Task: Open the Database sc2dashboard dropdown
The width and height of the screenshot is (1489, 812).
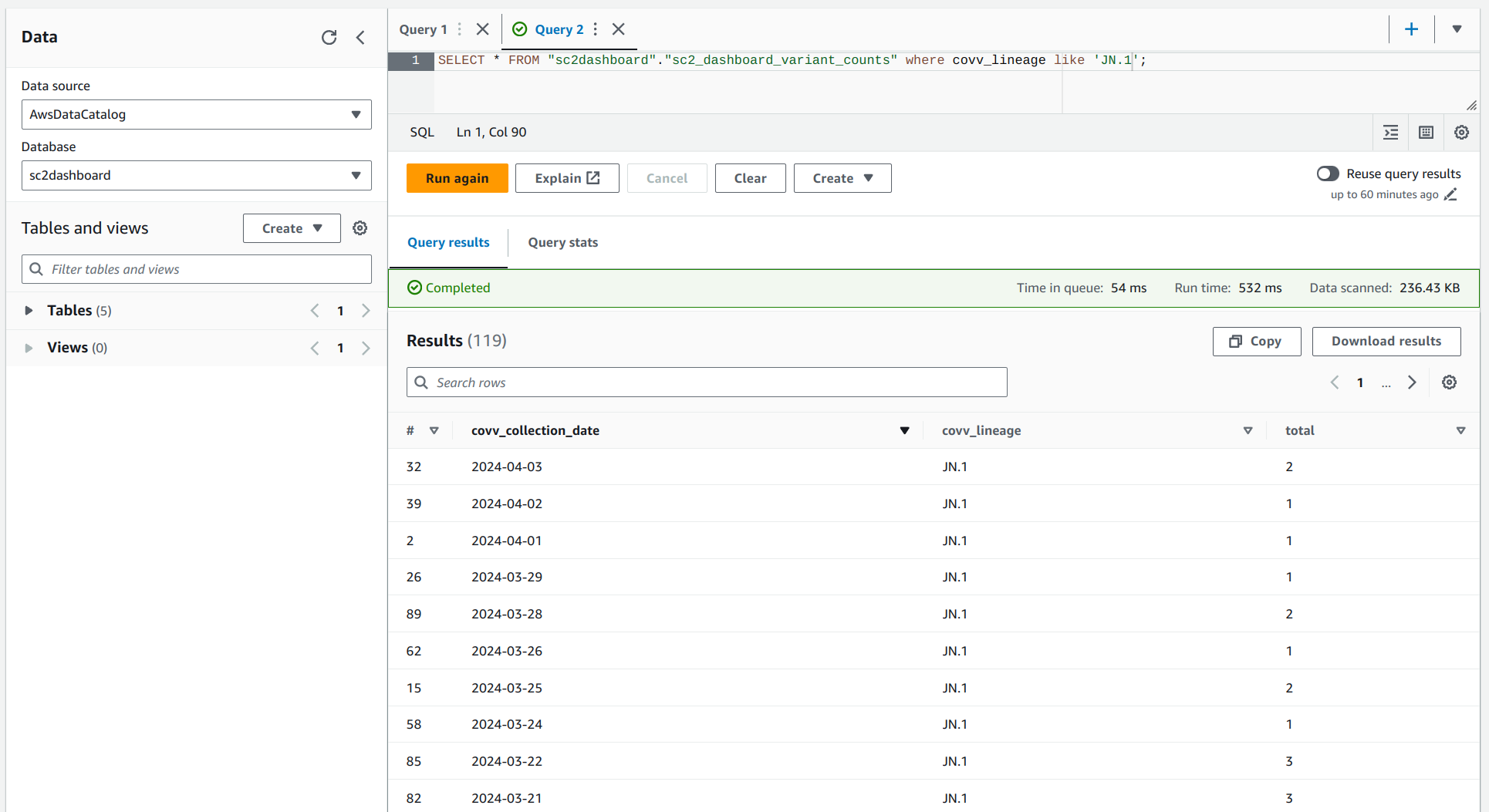Action: (196, 175)
